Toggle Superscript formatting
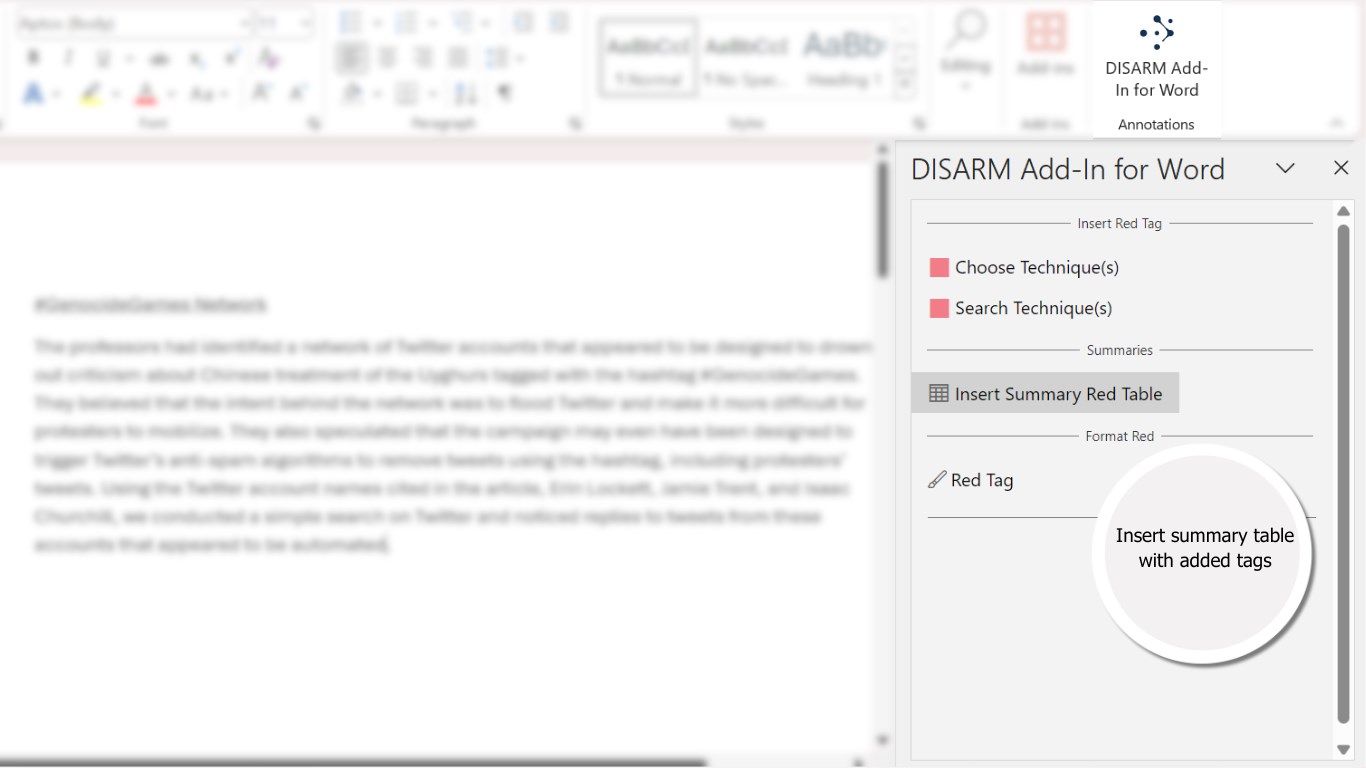Image resolution: width=1366 pixels, height=768 pixels. coord(231,58)
